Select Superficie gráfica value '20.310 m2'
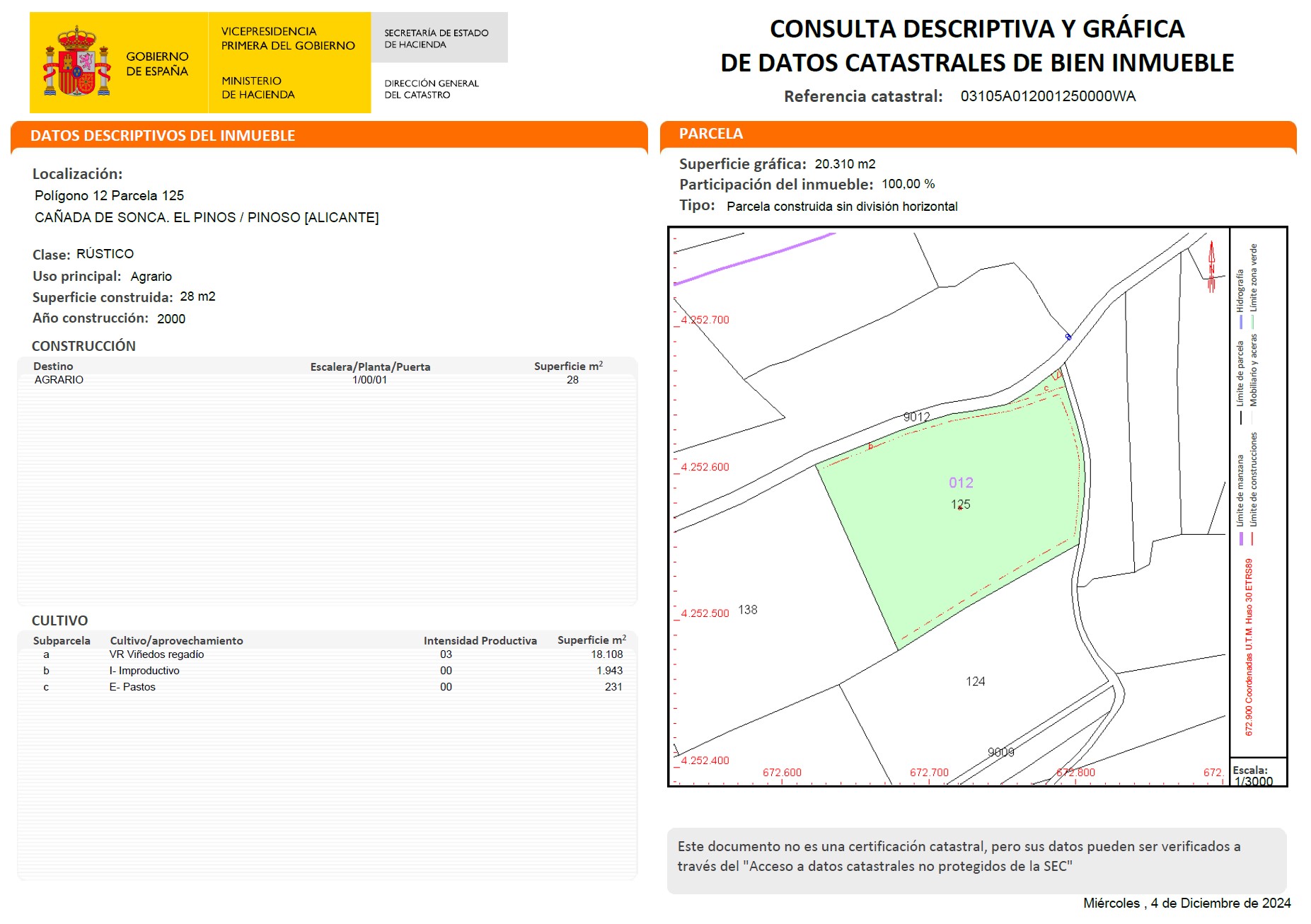 (x=845, y=164)
